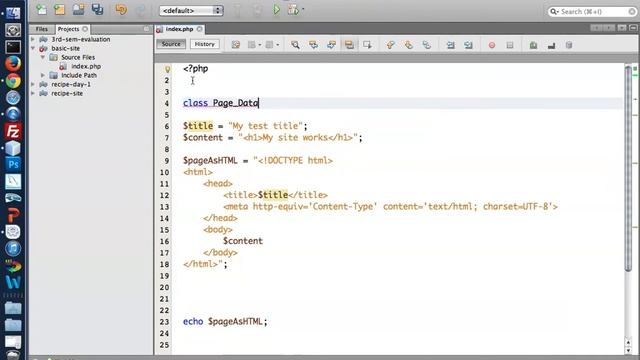Open Photoshop from the dock
Screen dimensions: 640x360
pos(13,164)
